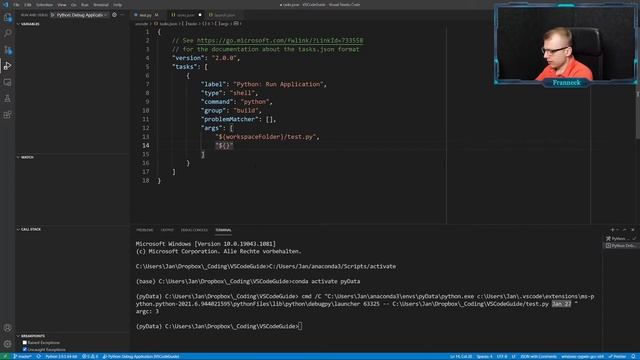The width and height of the screenshot is (640, 360).
Task: Select Python terminal entry in terminal list
Action: (620, 239)
